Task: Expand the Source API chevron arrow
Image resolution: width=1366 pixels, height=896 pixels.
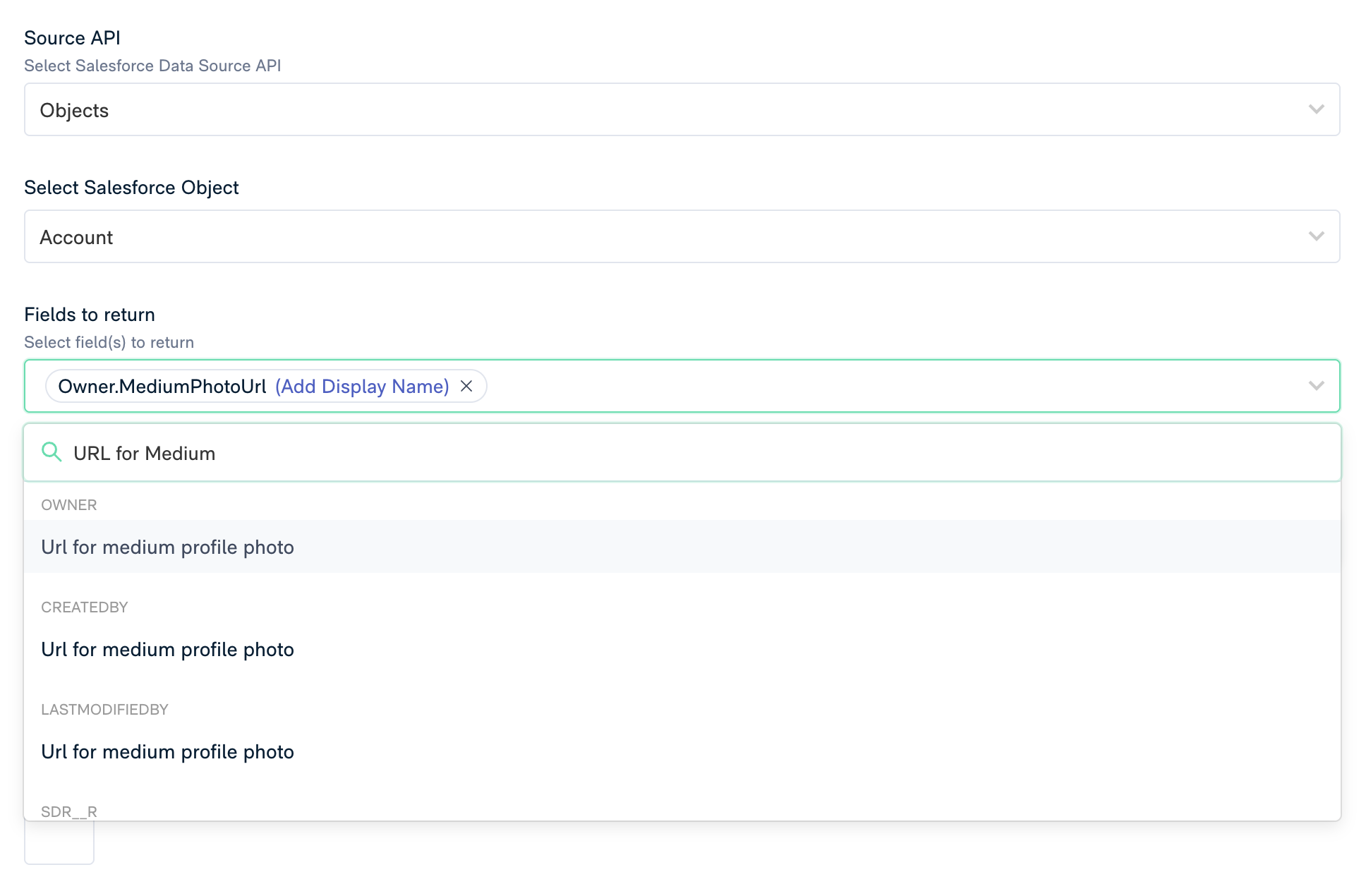Action: pos(1316,109)
